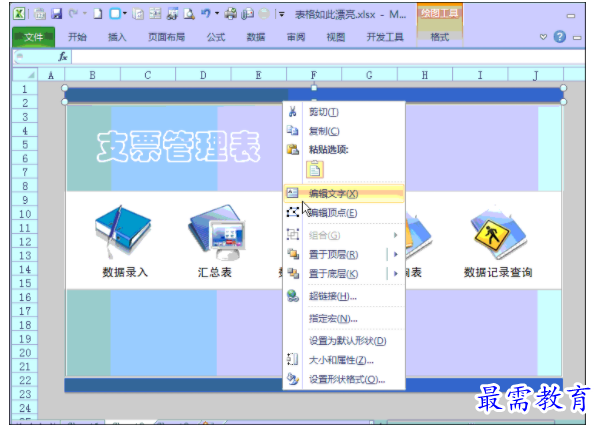
Task: Click the 汇总表 monitor folder icon
Action: point(216,232)
